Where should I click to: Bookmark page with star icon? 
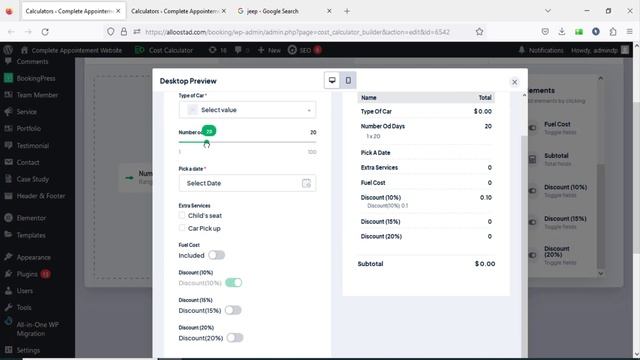(480, 31)
